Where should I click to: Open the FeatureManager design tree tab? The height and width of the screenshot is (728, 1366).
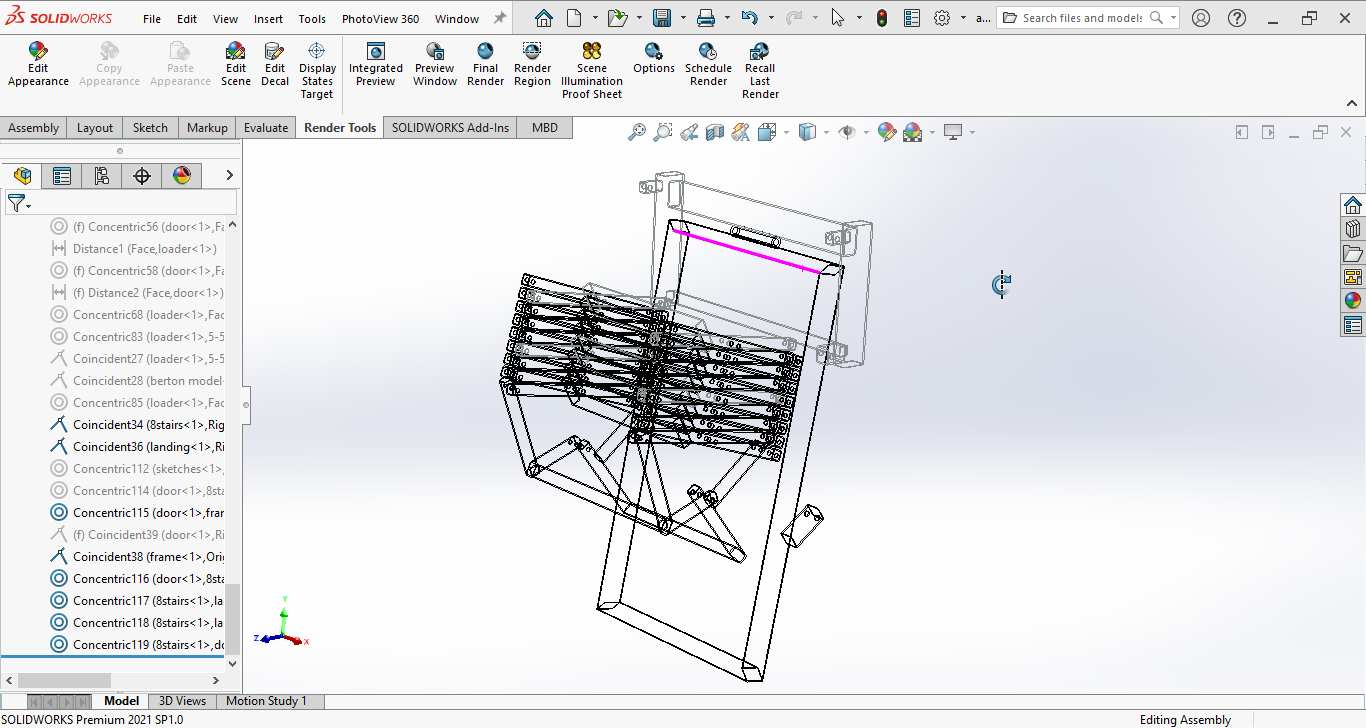point(22,176)
